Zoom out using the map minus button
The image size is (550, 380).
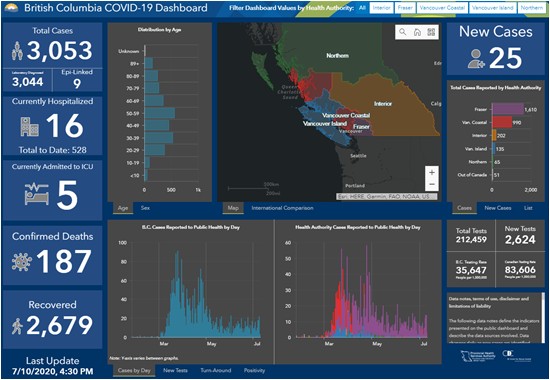432,184
